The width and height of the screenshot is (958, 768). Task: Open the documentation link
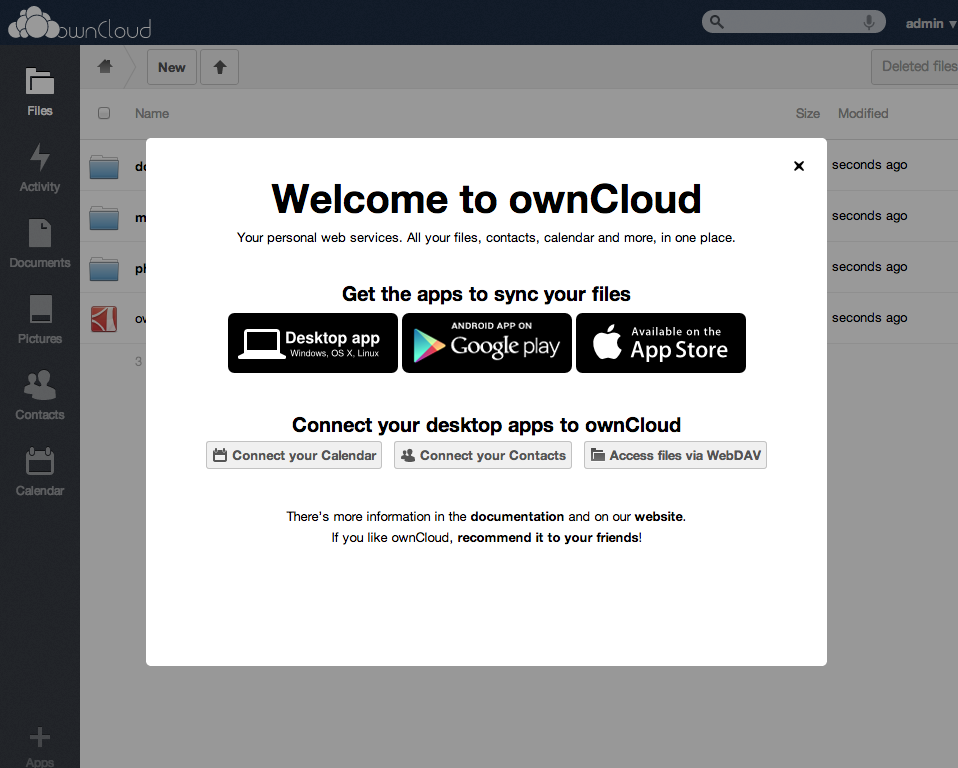(517, 516)
